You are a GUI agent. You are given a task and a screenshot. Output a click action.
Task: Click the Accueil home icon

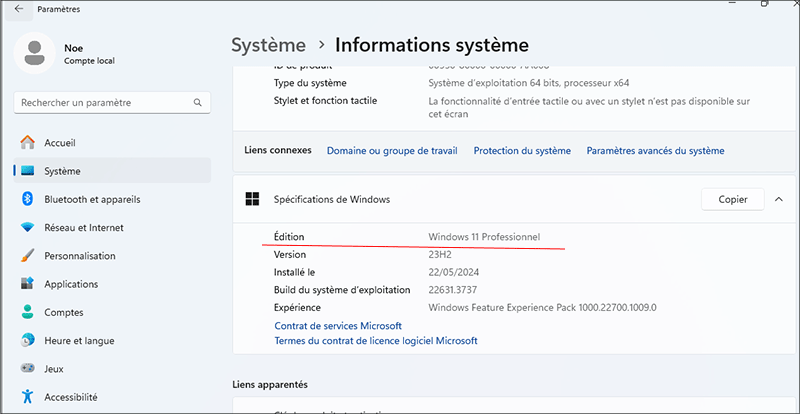[x=28, y=142]
